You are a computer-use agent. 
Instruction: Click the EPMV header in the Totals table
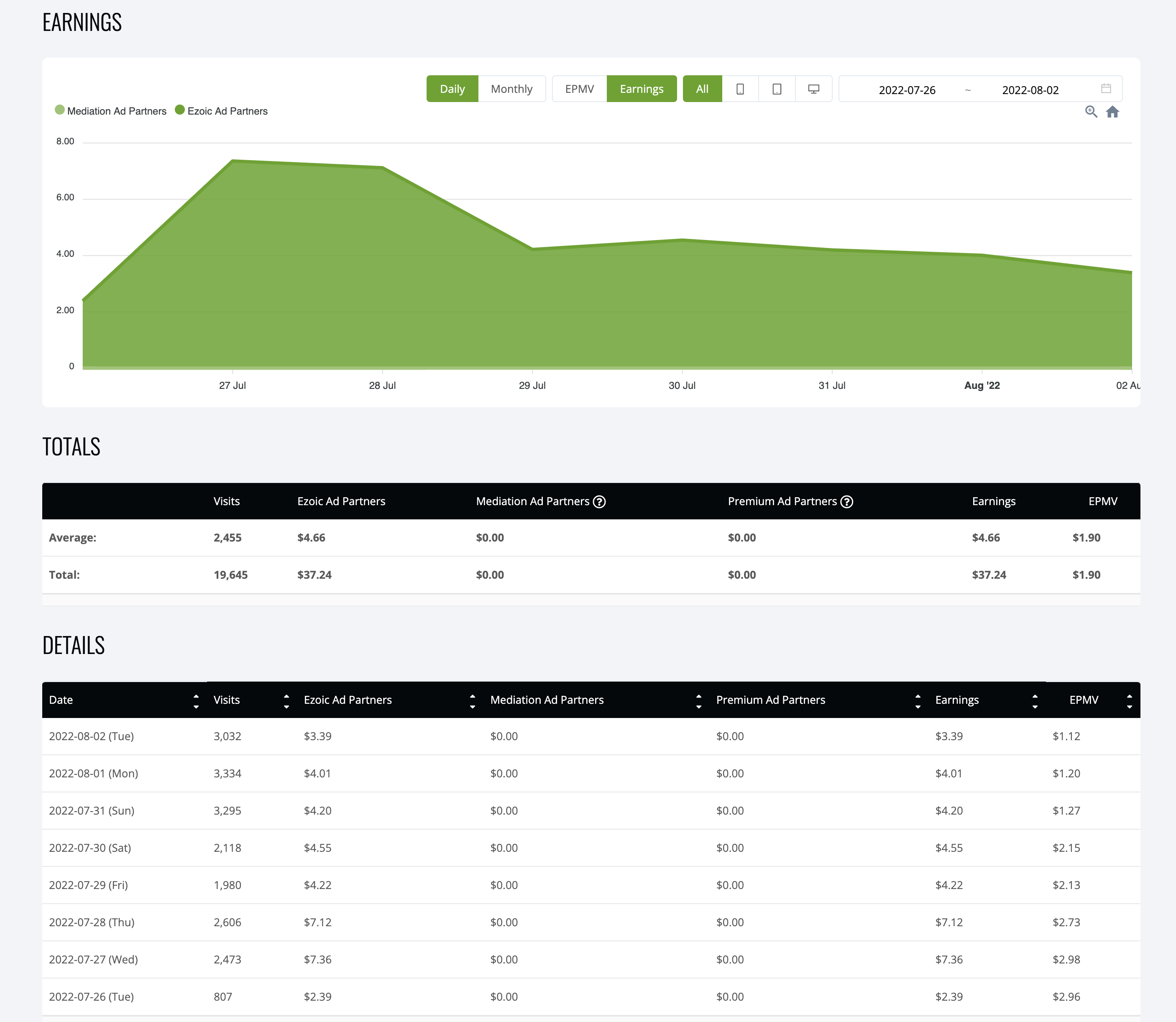(x=1103, y=501)
